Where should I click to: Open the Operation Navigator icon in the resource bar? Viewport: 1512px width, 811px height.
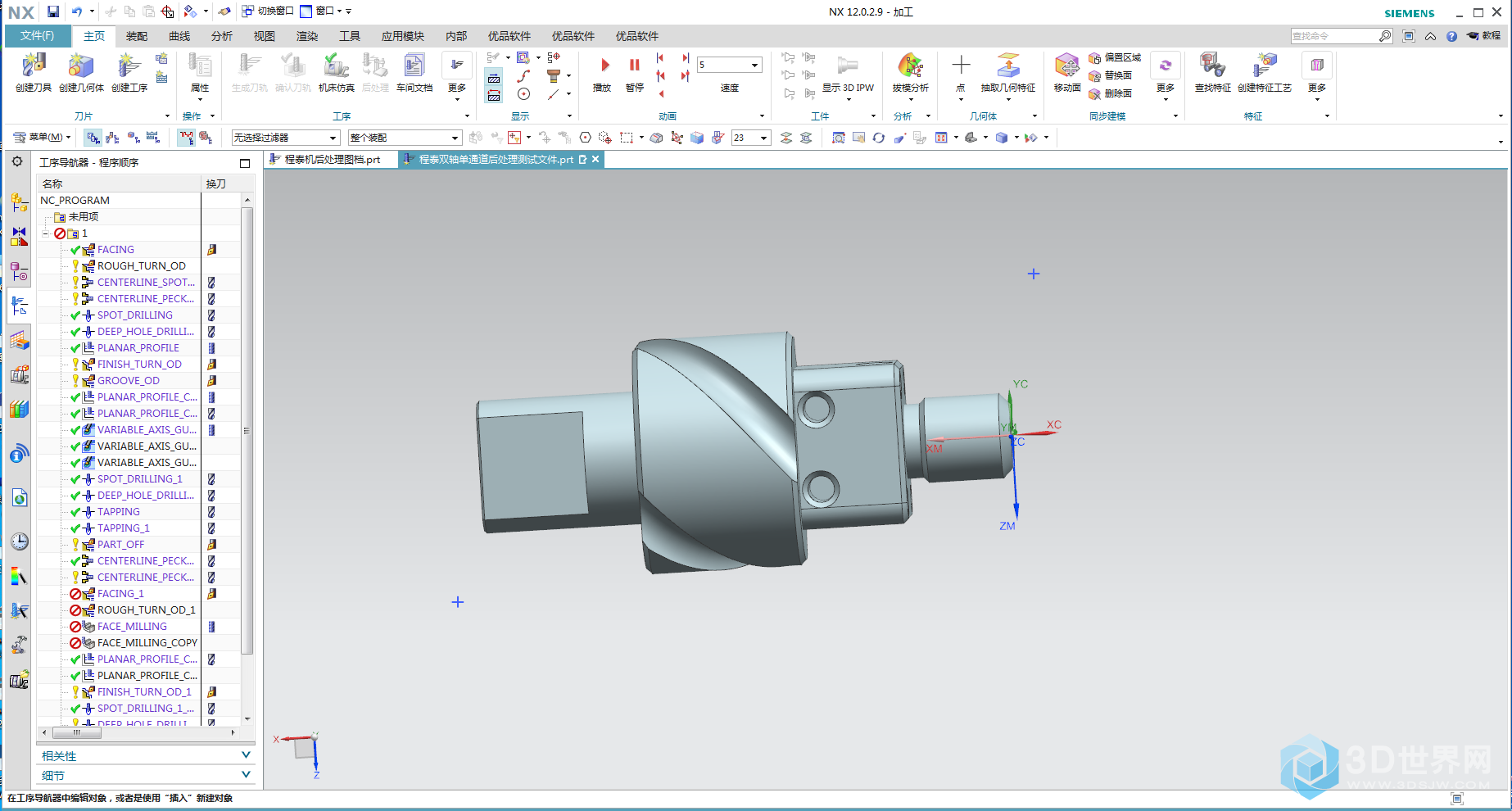coord(20,306)
